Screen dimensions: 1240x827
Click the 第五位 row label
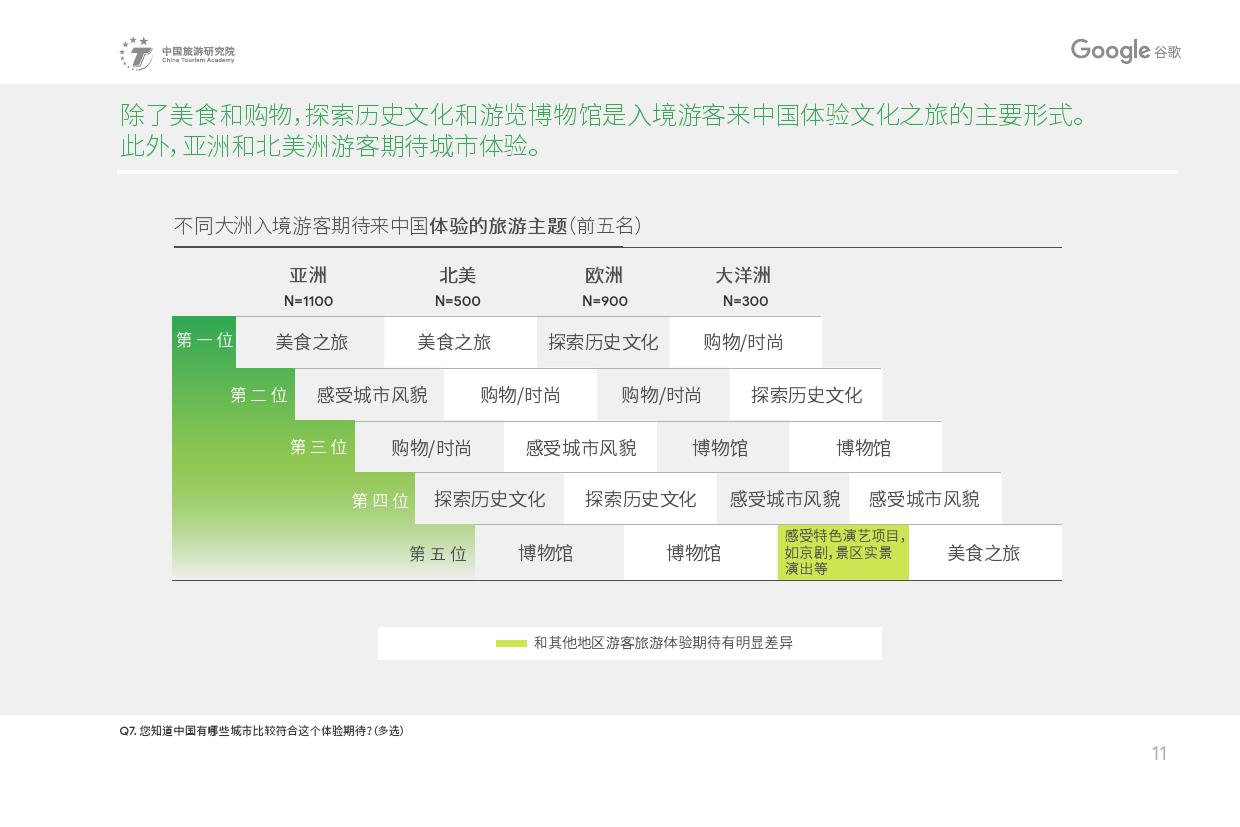coord(437,553)
